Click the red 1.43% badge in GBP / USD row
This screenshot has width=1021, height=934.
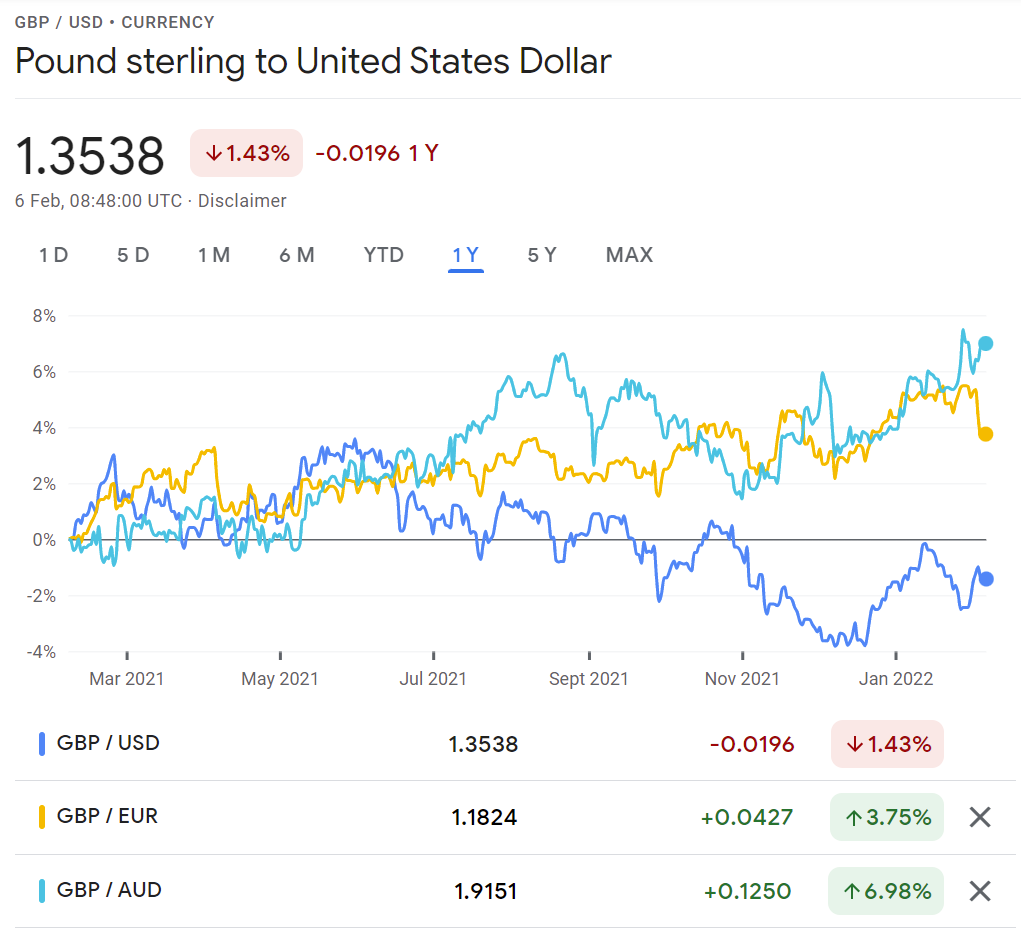click(887, 744)
